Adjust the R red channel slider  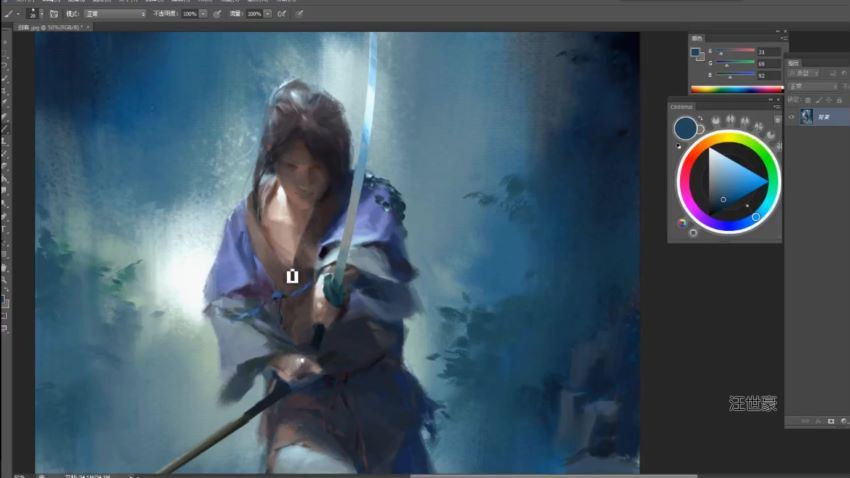(735, 52)
